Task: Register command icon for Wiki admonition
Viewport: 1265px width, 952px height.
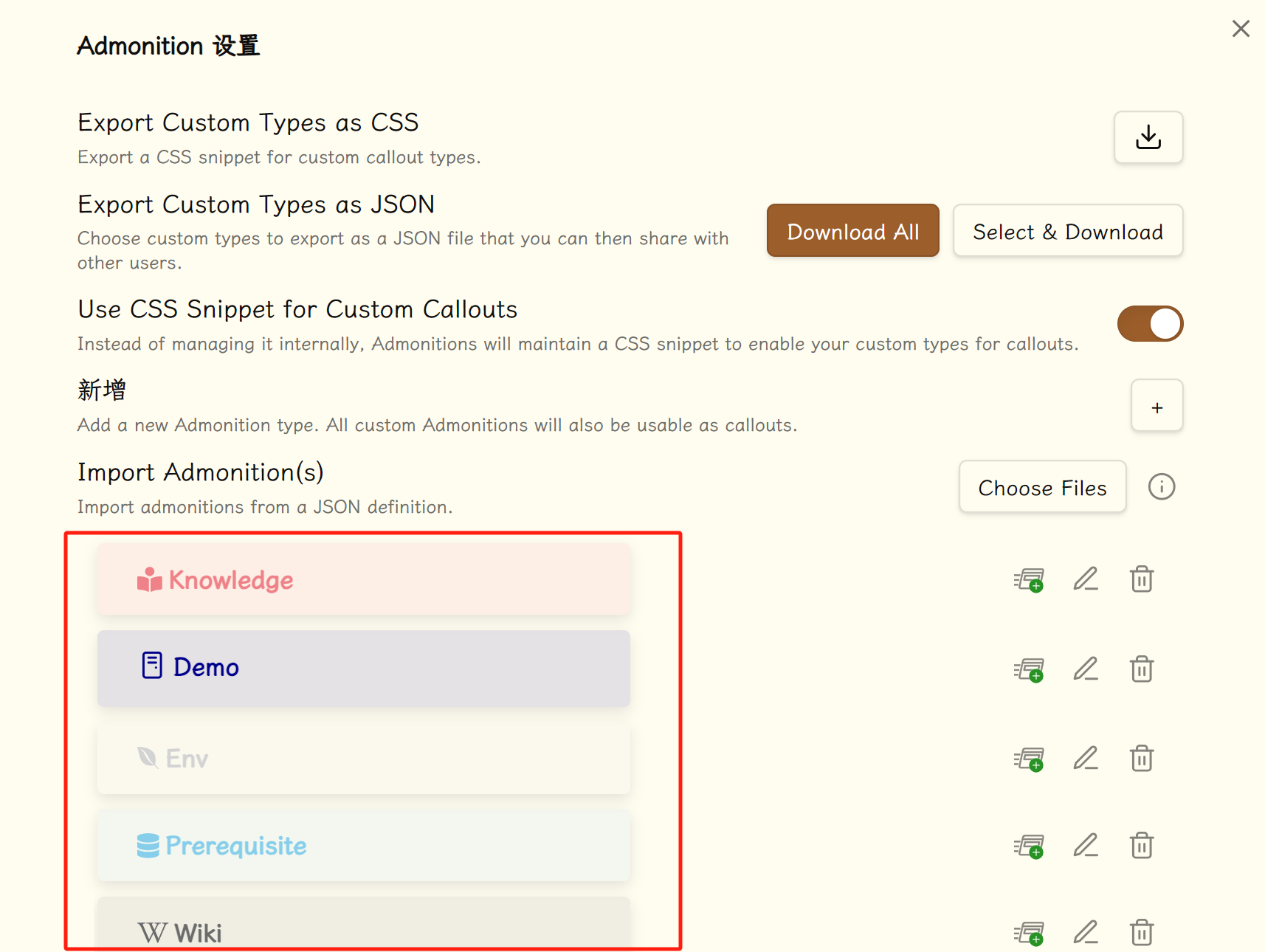Action: coord(1028,934)
